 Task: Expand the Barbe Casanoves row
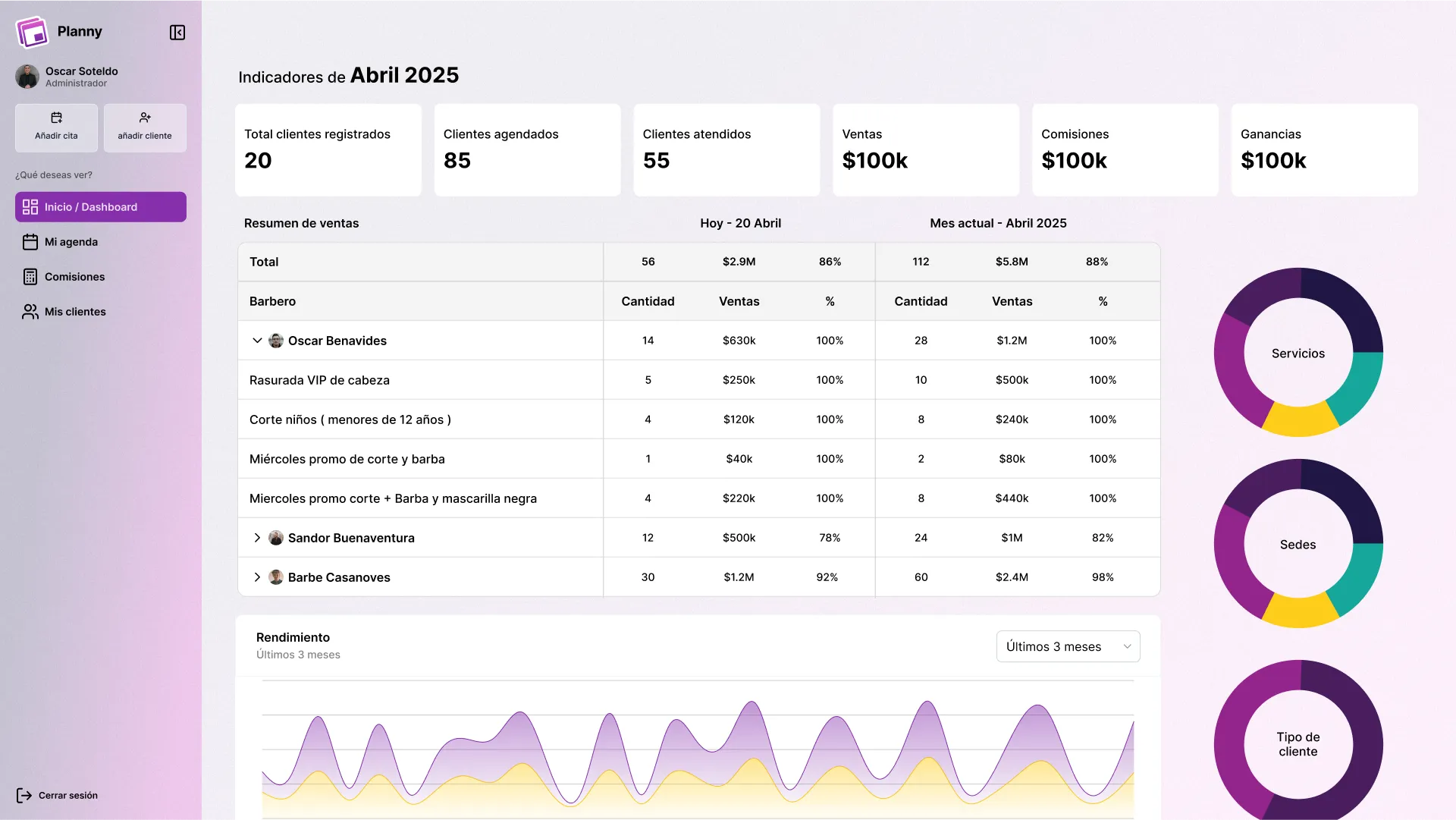(257, 577)
